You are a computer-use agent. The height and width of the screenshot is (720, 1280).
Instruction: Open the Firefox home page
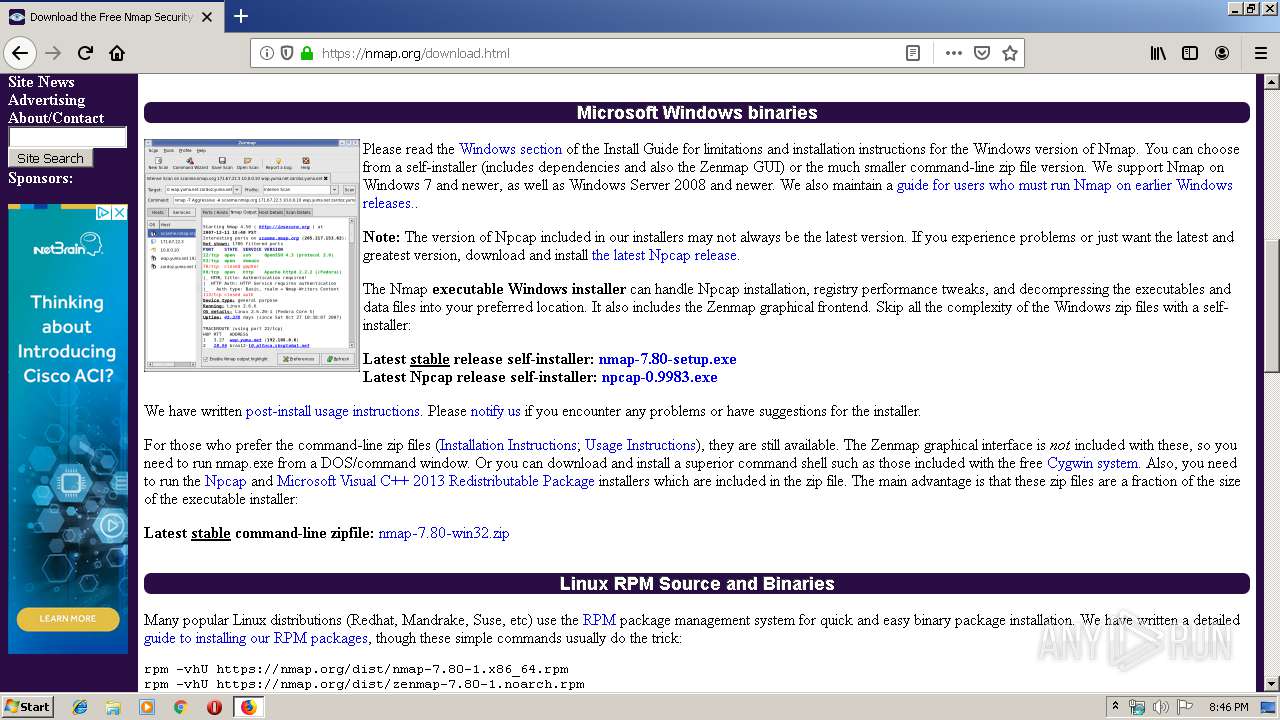117,53
